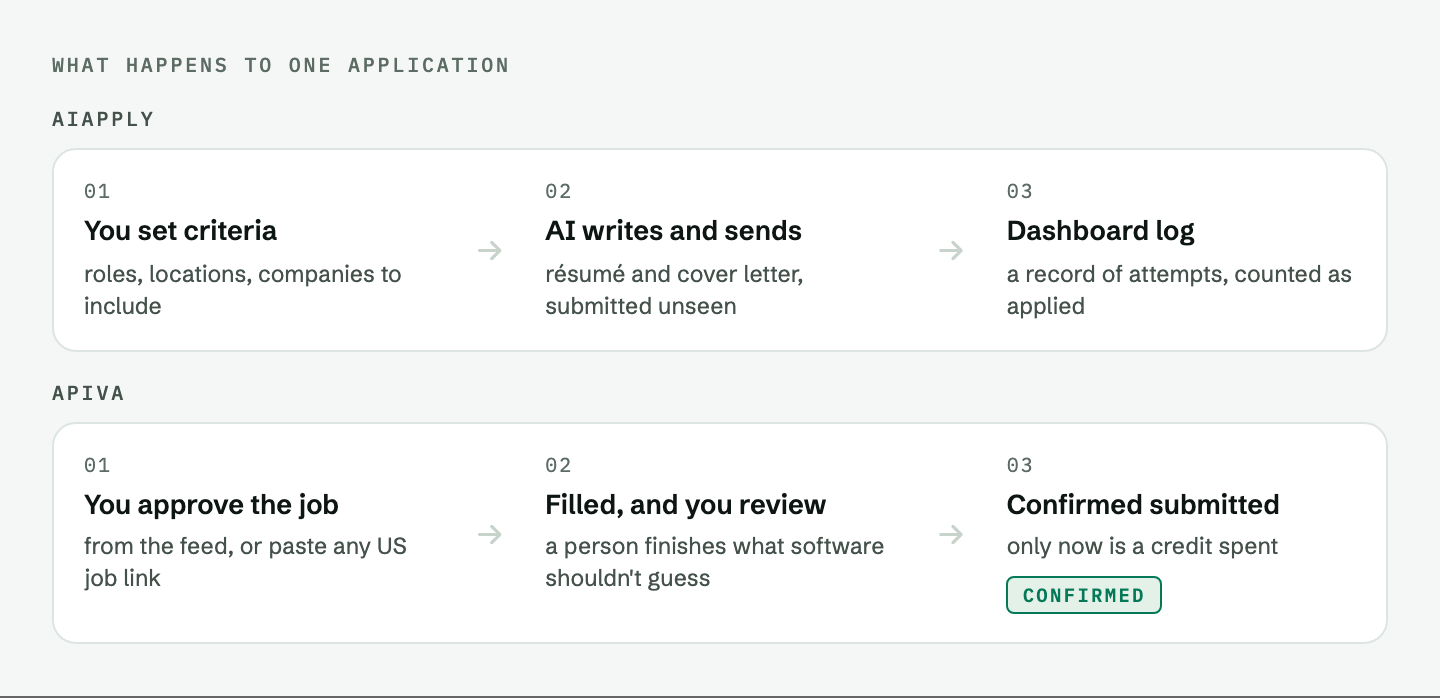The height and width of the screenshot is (698, 1440).
Task: Click the 'You approve the job' title
Action: point(211,505)
